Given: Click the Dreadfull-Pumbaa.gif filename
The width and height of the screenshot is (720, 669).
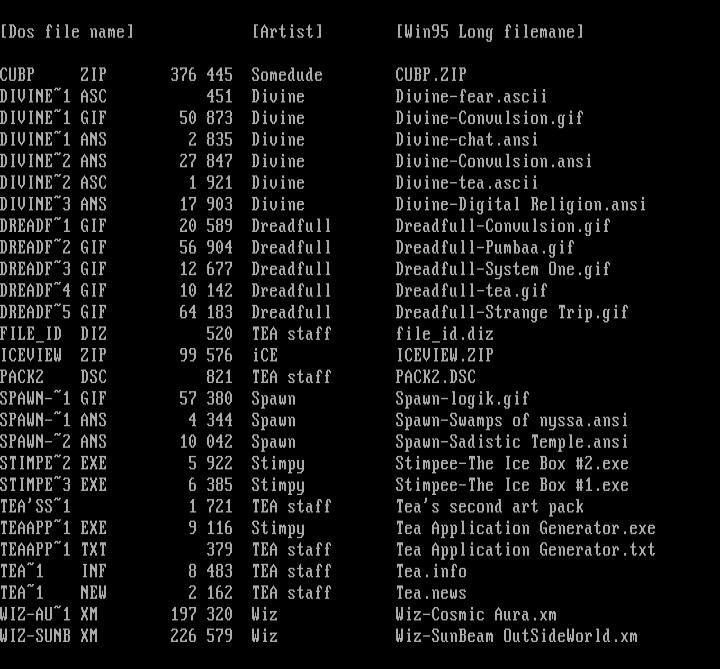Looking at the screenshot, I should 485,248.
